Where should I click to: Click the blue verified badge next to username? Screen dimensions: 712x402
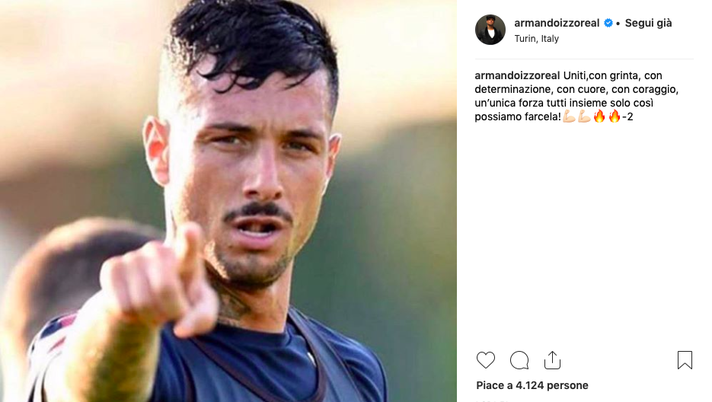[608, 23]
